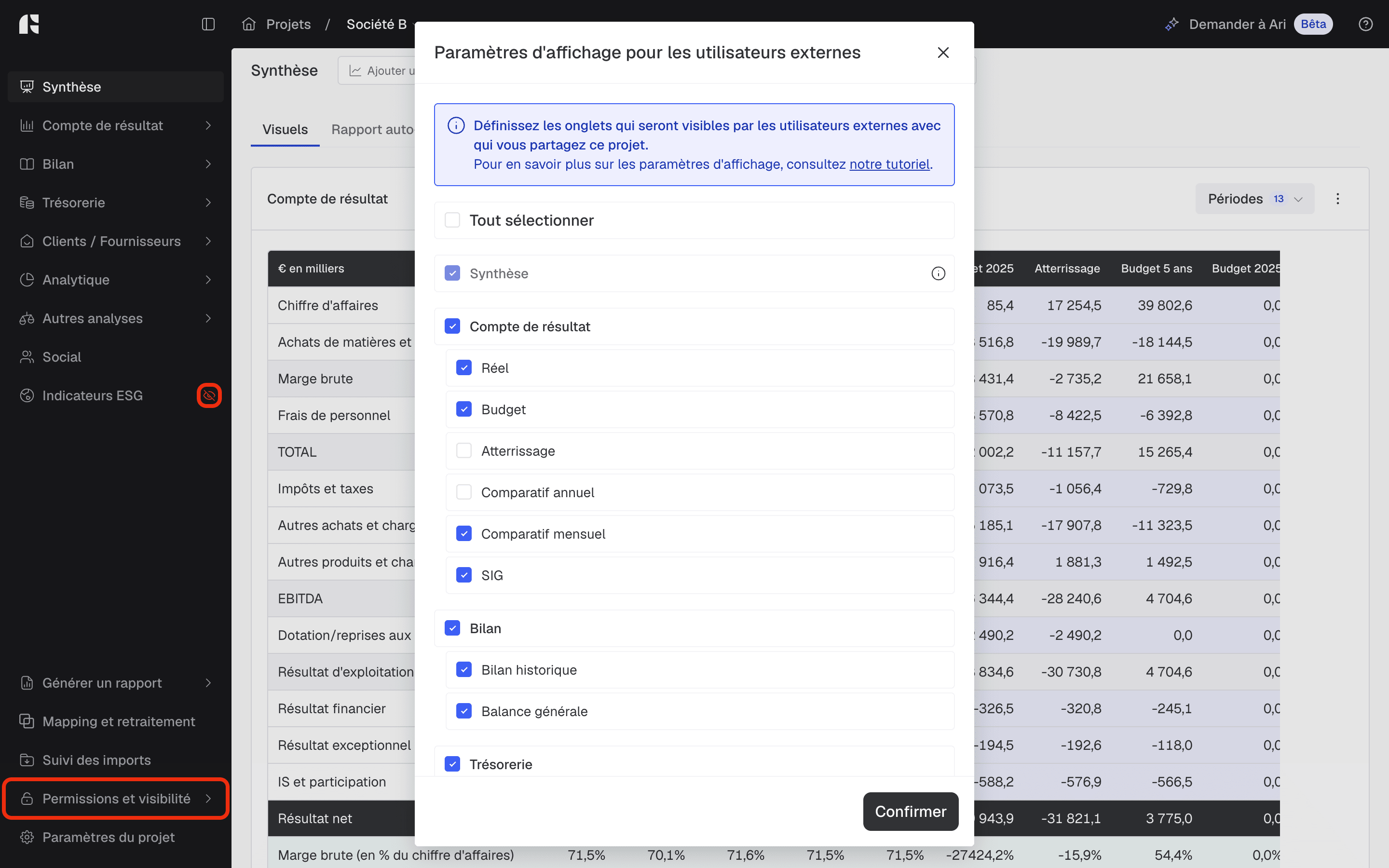Image resolution: width=1389 pixels, height=868 pixels.
Task: Enable the Comparatif annuel checkbox
Action: [x=464, y=492]
